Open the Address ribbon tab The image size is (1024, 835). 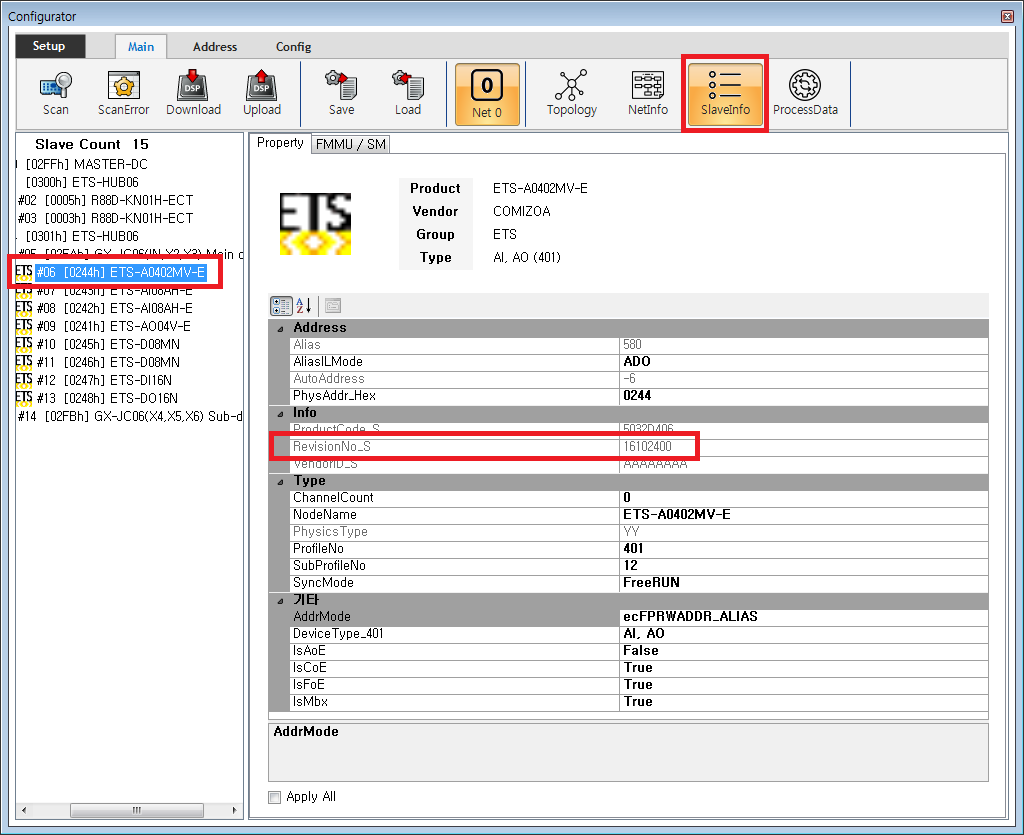(215, 47)
